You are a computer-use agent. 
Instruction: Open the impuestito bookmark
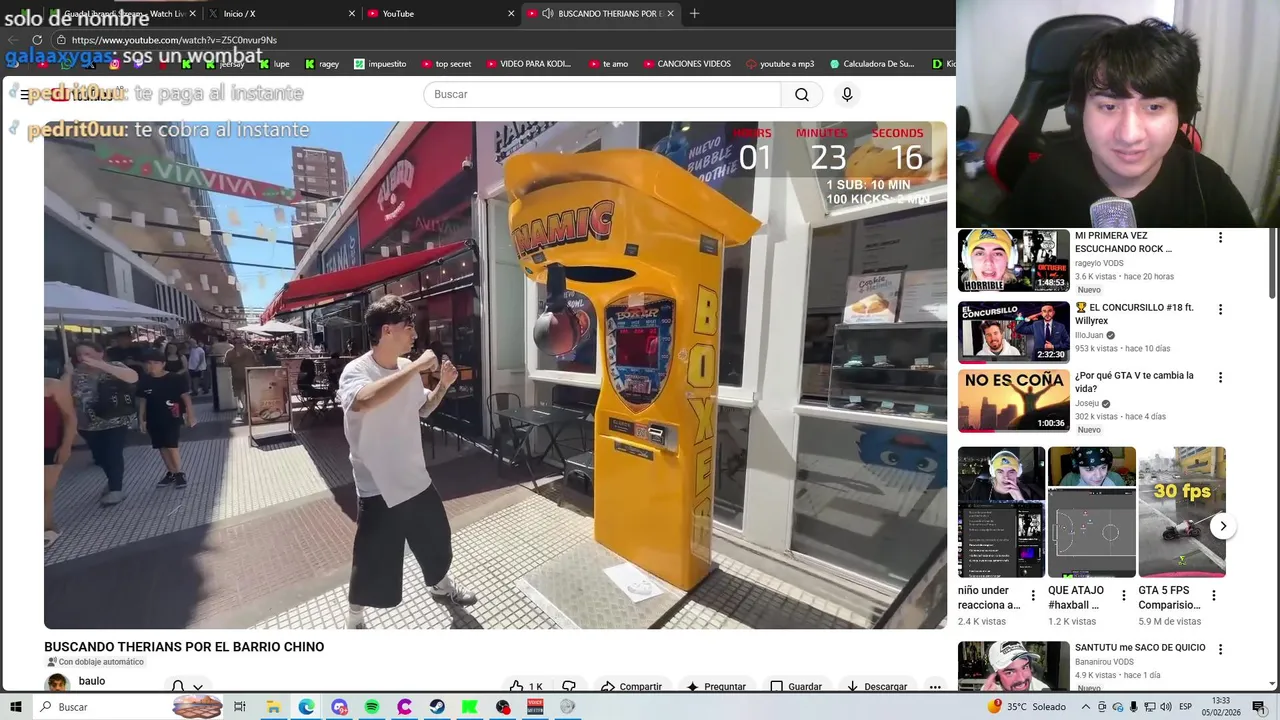tap(380, 64)
